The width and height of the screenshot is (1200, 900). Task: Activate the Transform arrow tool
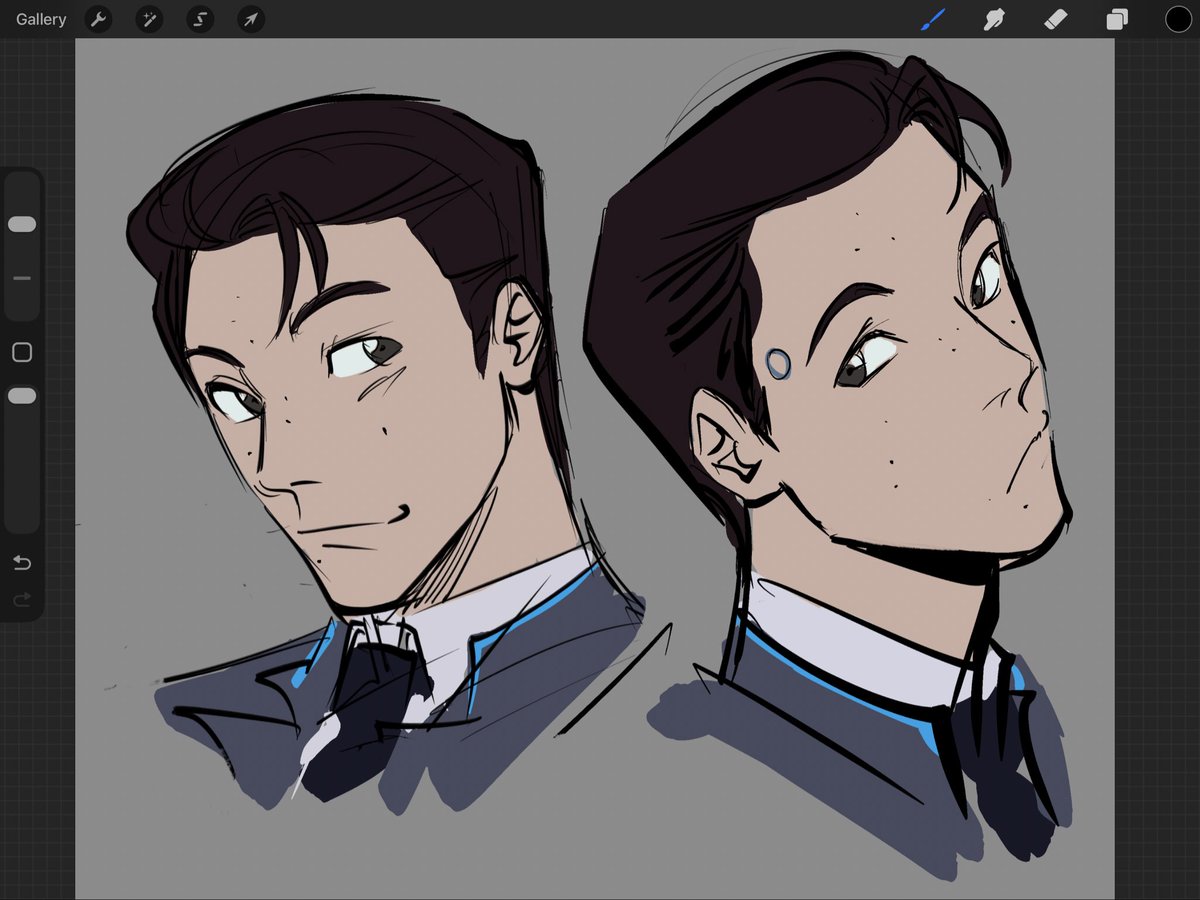click(x=251, y=19)
